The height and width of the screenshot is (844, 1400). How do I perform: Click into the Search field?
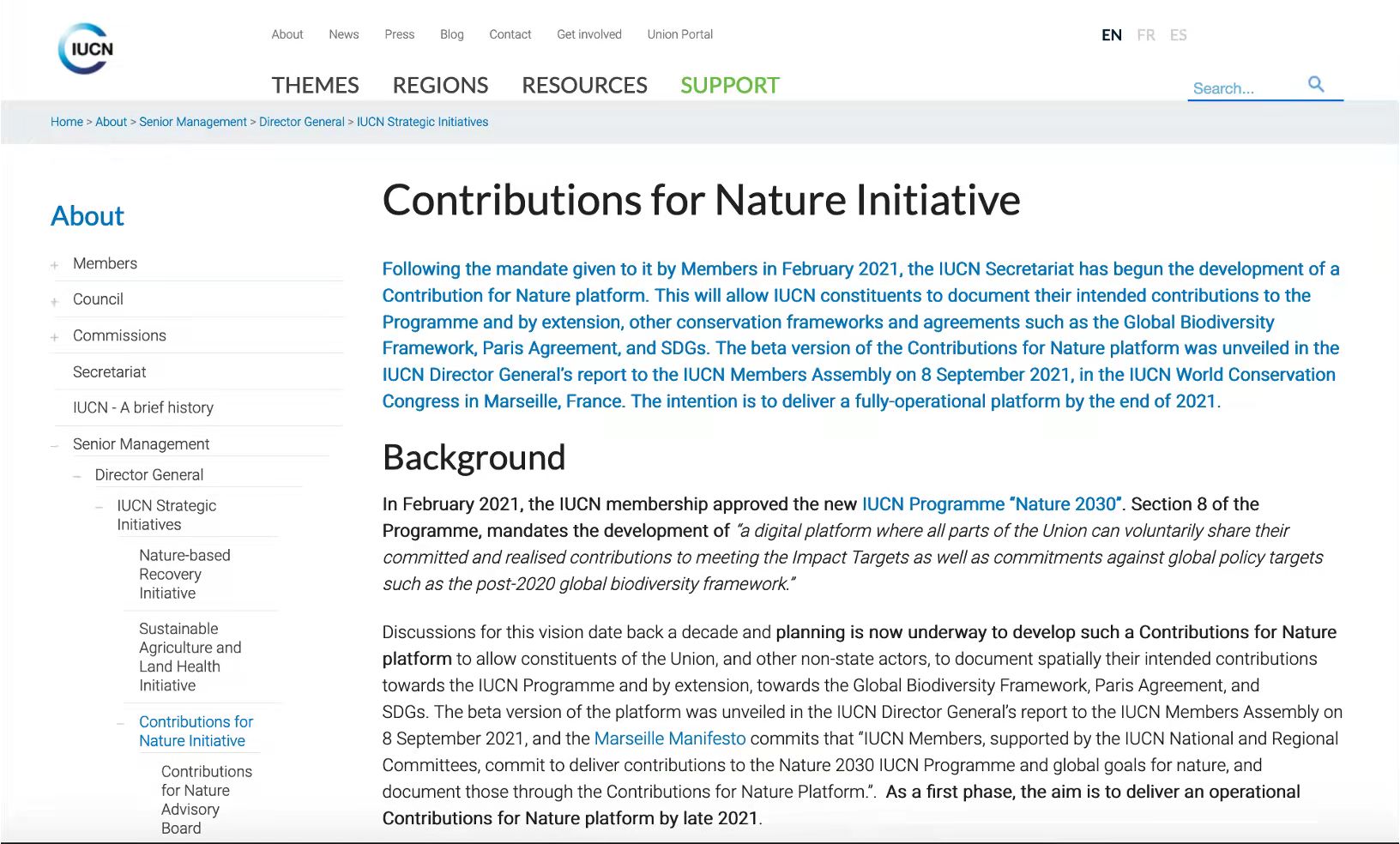pos(1244,88)
